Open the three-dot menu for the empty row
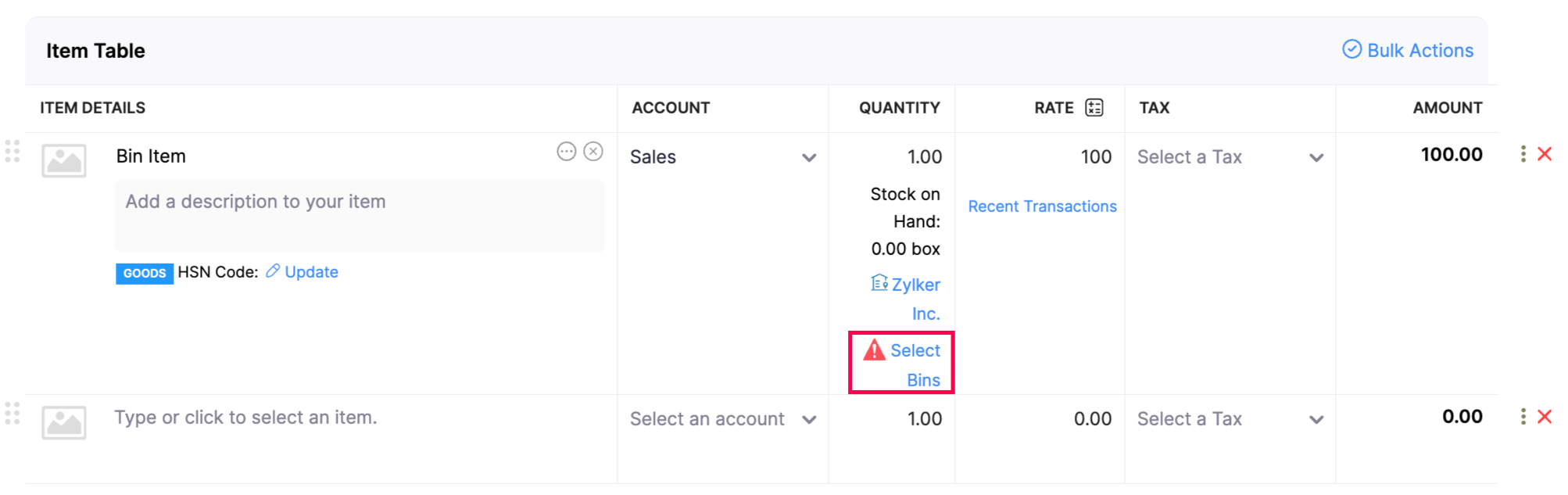 (1523, 417)
